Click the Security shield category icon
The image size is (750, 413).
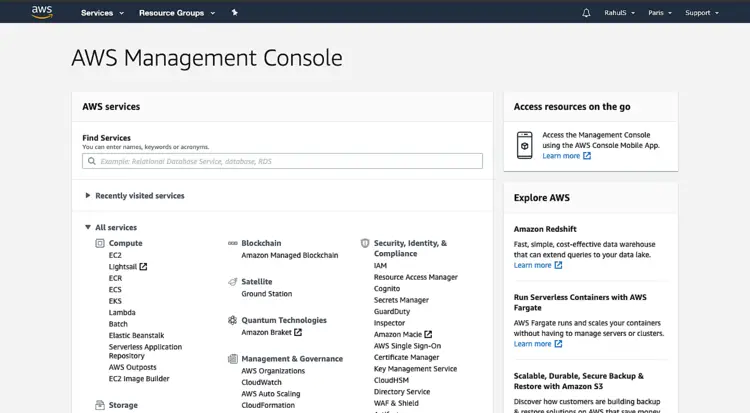pos(365,243)
